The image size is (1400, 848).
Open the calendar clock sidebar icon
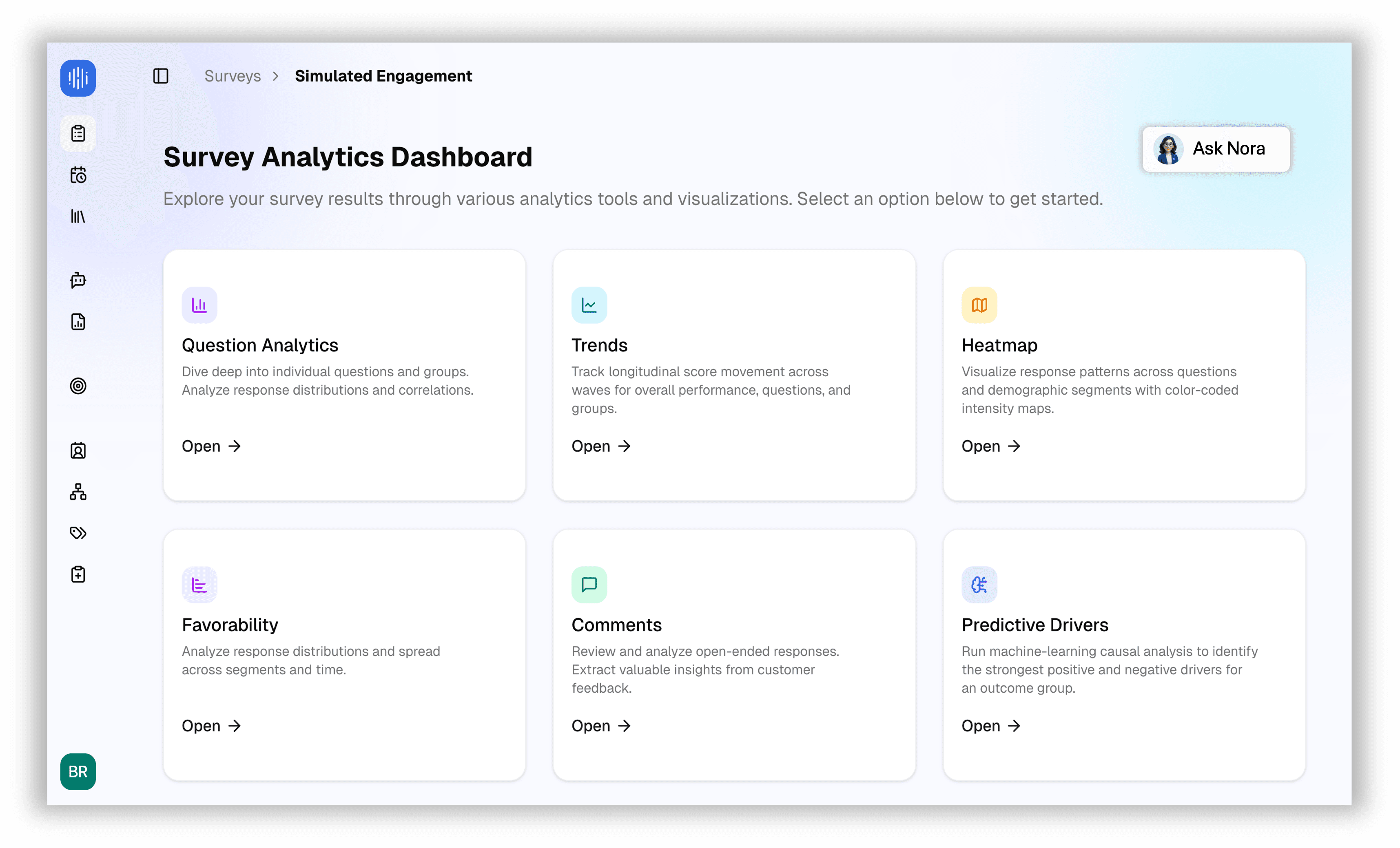78,175
